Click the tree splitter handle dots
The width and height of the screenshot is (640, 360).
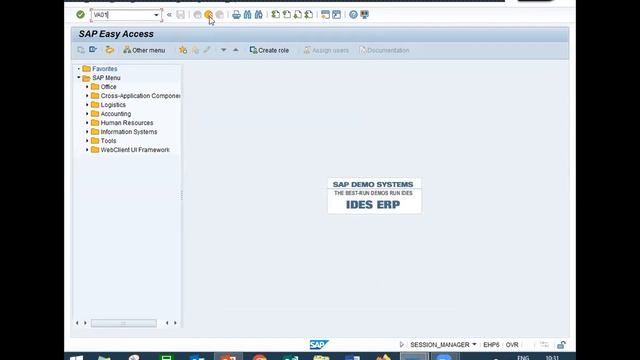tap(182, 195)
